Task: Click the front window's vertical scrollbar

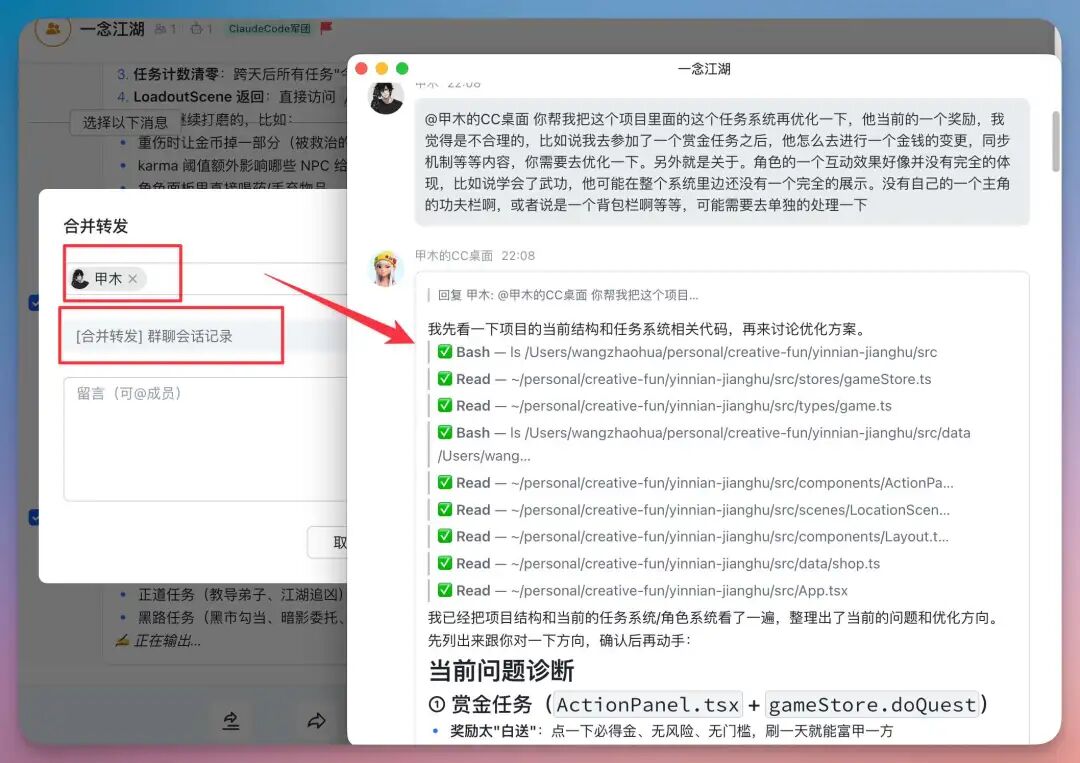Action: click(x=1055, y=141)
